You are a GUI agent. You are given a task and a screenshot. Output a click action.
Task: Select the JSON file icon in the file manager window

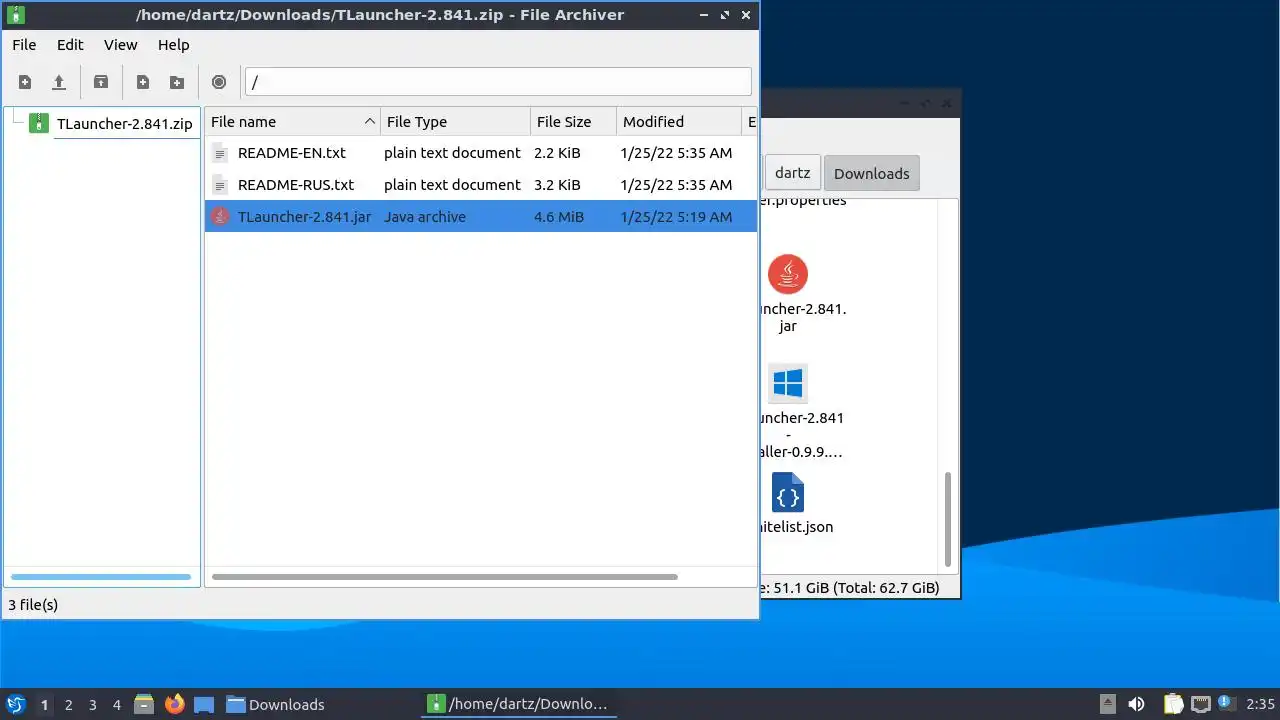click(x=788, y=493)
